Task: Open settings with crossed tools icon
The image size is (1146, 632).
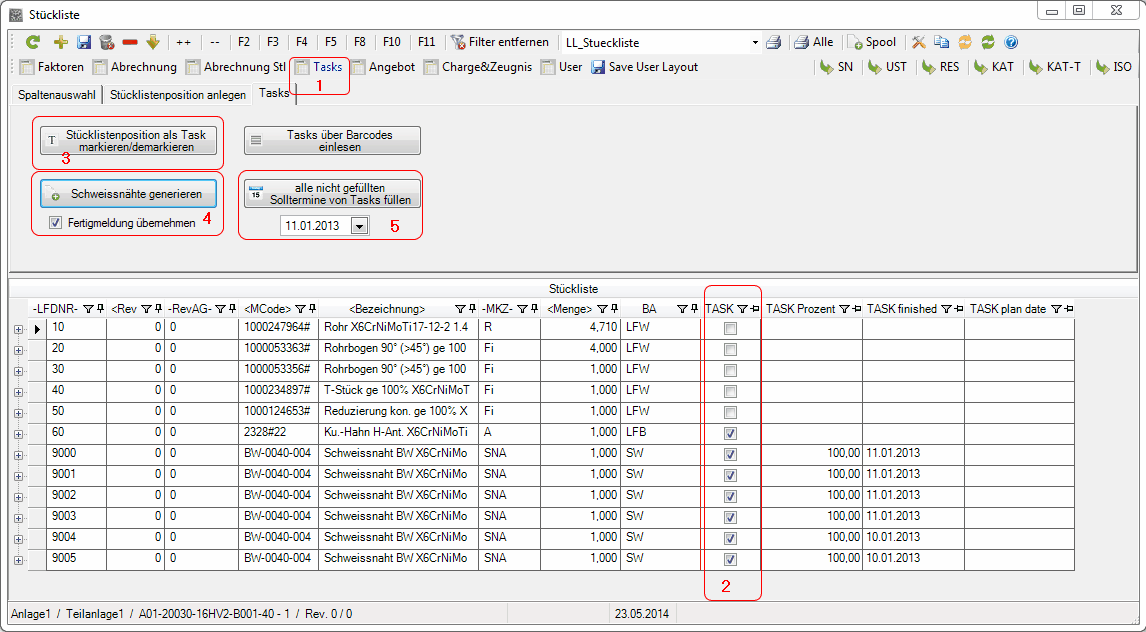Action: coord(918,43)
